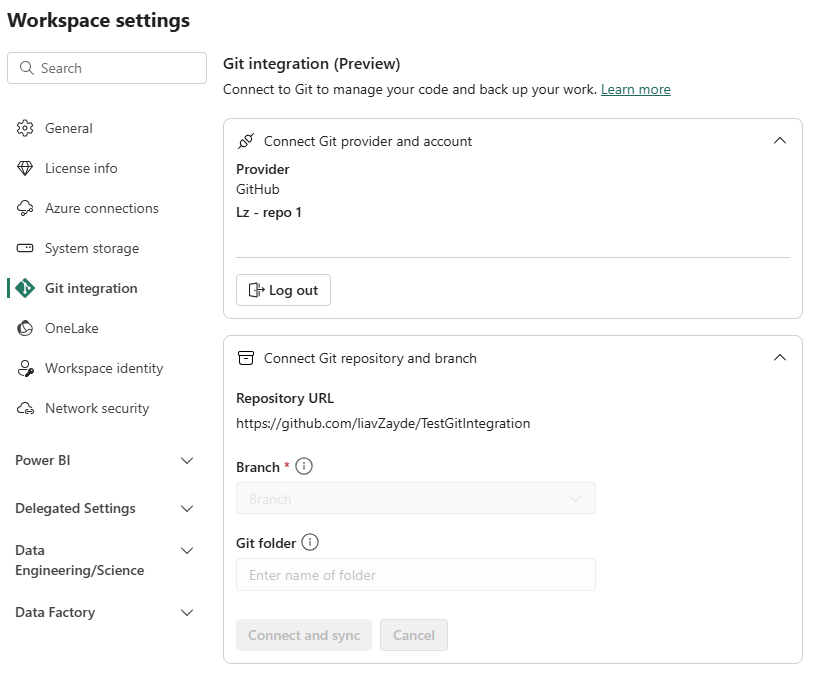This screenshot has height=684, width=822.
Task: Click the Git folder name input field
Action: [x=415, y=574]
